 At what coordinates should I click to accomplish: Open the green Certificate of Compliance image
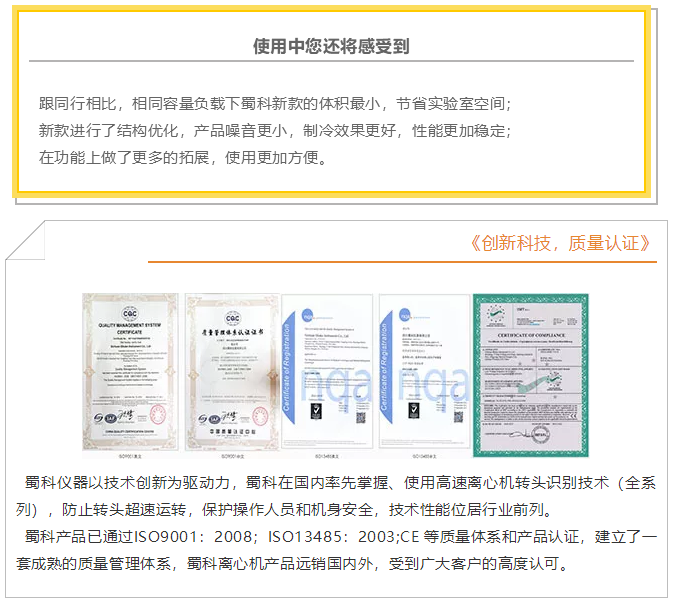(x=531, y=375)
